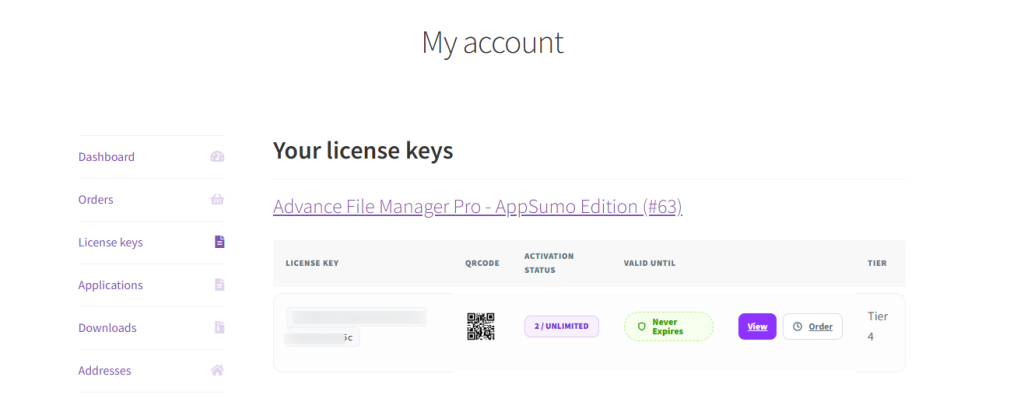Open Advance File Manager Pro product link

click(477, 207)
